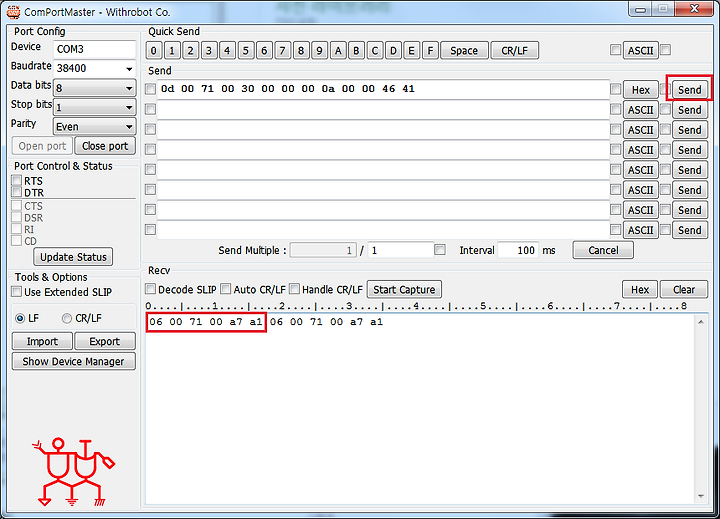Click the ASCII button on the second send row

pyautogui.click(x=641, y=110)
